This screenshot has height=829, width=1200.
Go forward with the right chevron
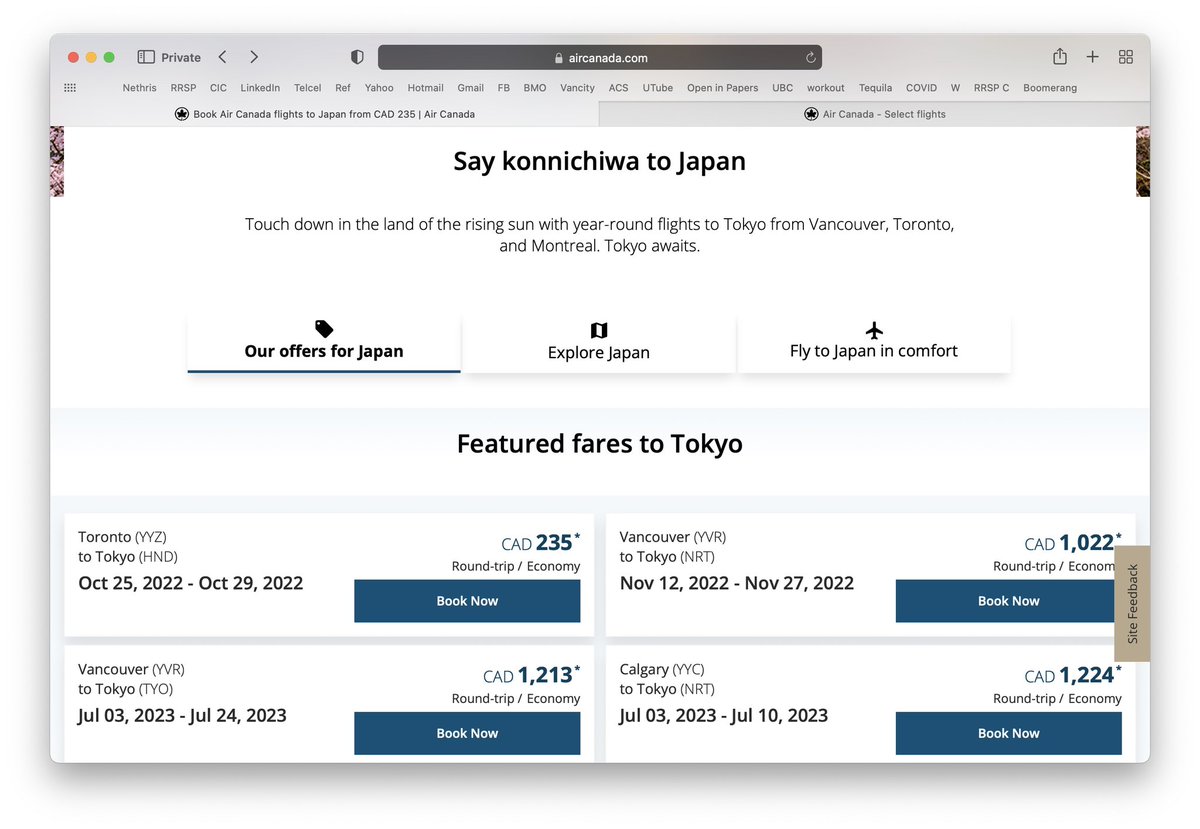pos(254,57)
